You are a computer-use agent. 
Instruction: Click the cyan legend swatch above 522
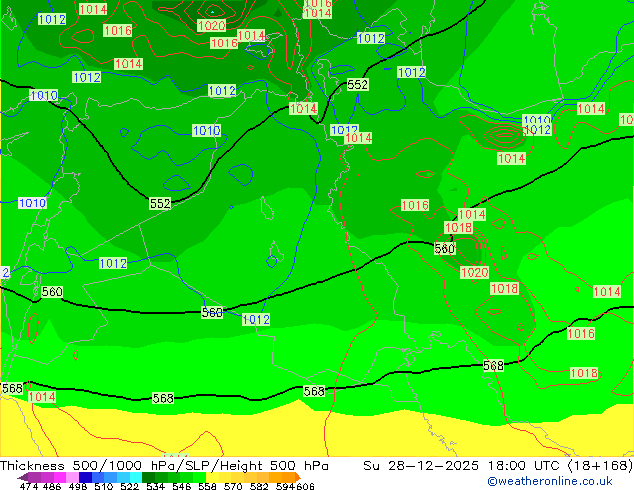(136, 477)
